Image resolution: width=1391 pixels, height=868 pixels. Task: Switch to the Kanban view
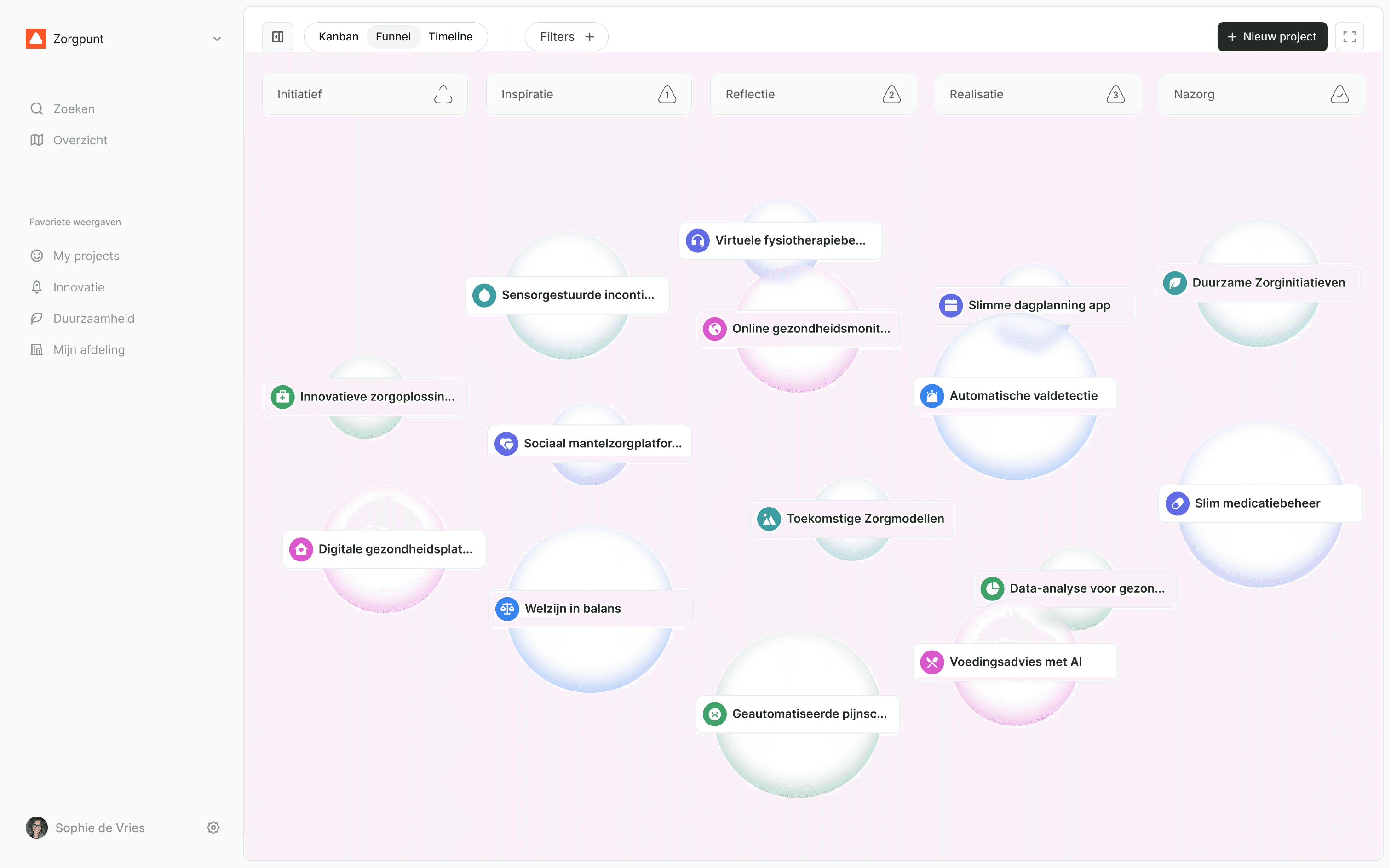pyautogui.click(x=338, y=36)
